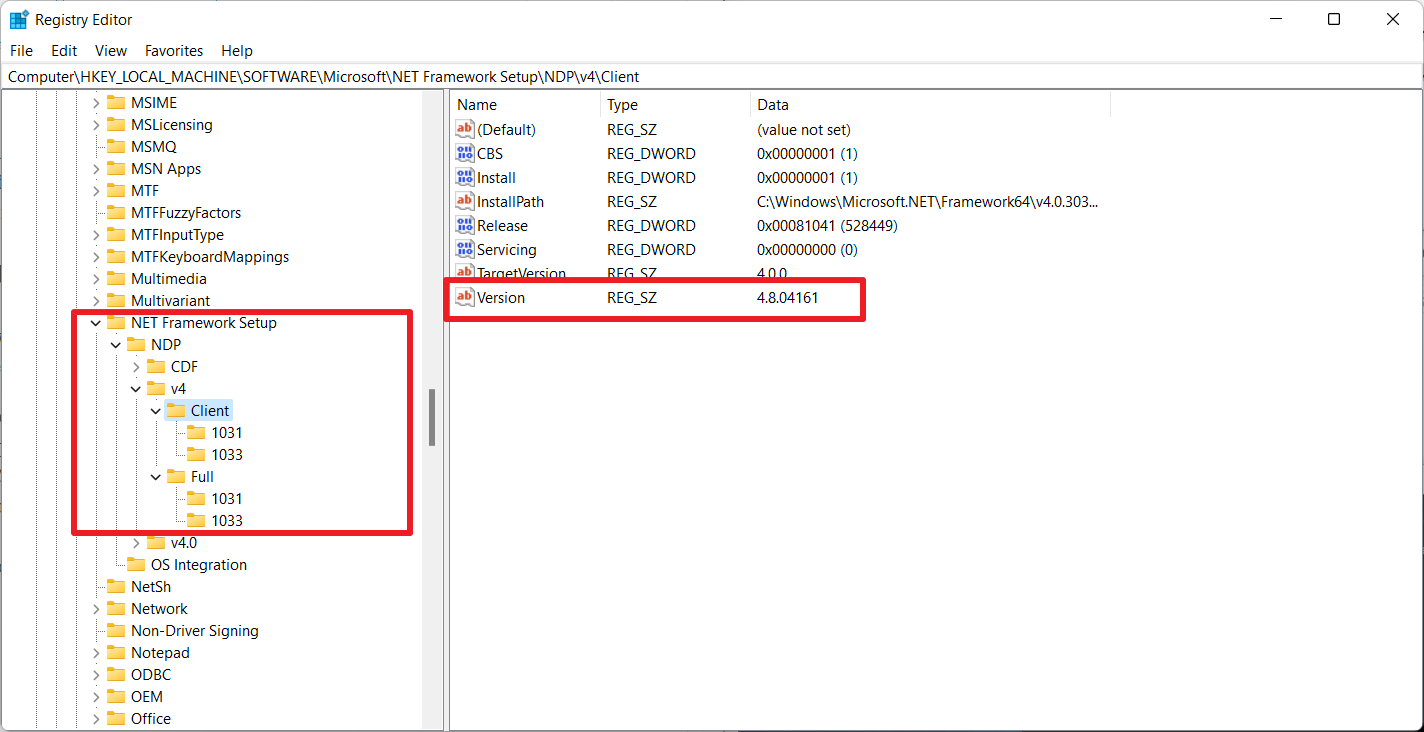Select the Notepad registry key
Viewport: 1424px width, 732px height.
click(x=159, y=652)
